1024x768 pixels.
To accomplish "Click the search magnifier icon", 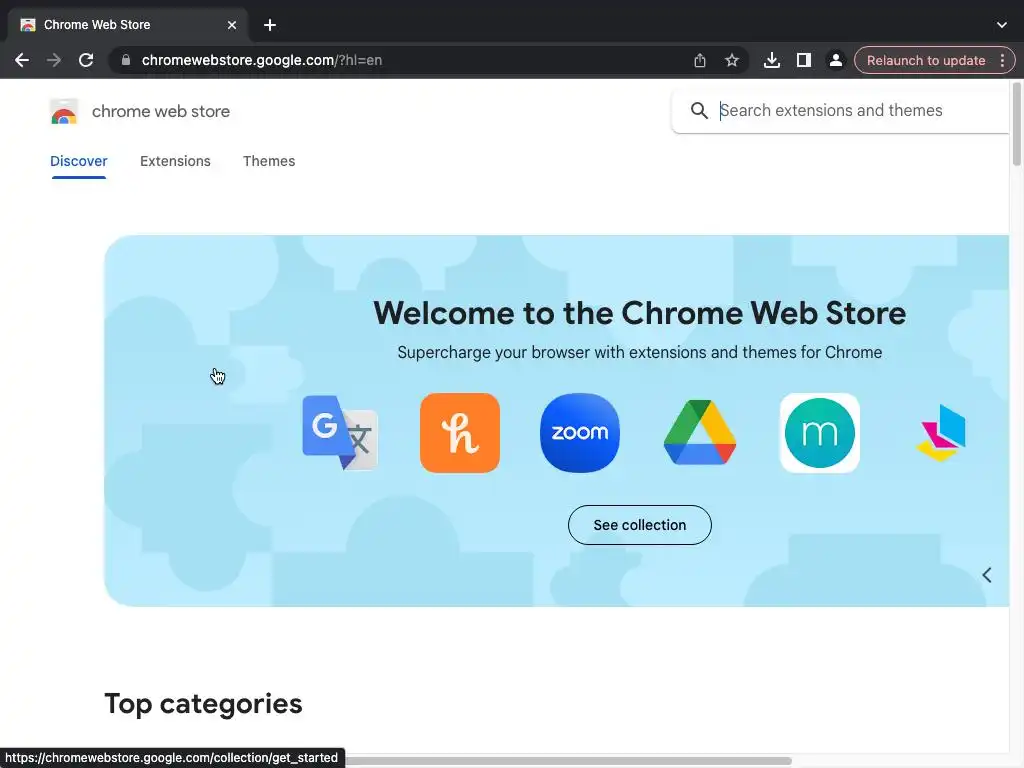I will pyautogui.click(x=699, y=110).
